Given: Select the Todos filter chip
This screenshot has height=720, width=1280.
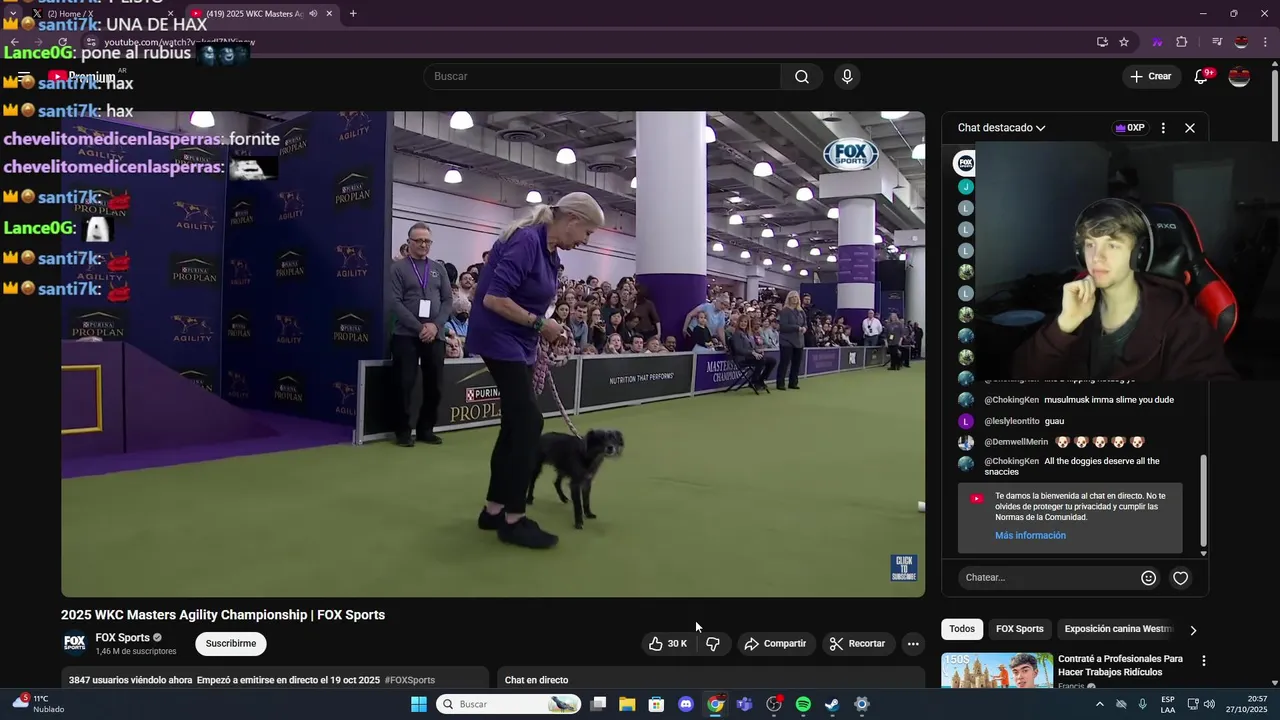Looking at the screenshot, I should click(x=962, y=629).
